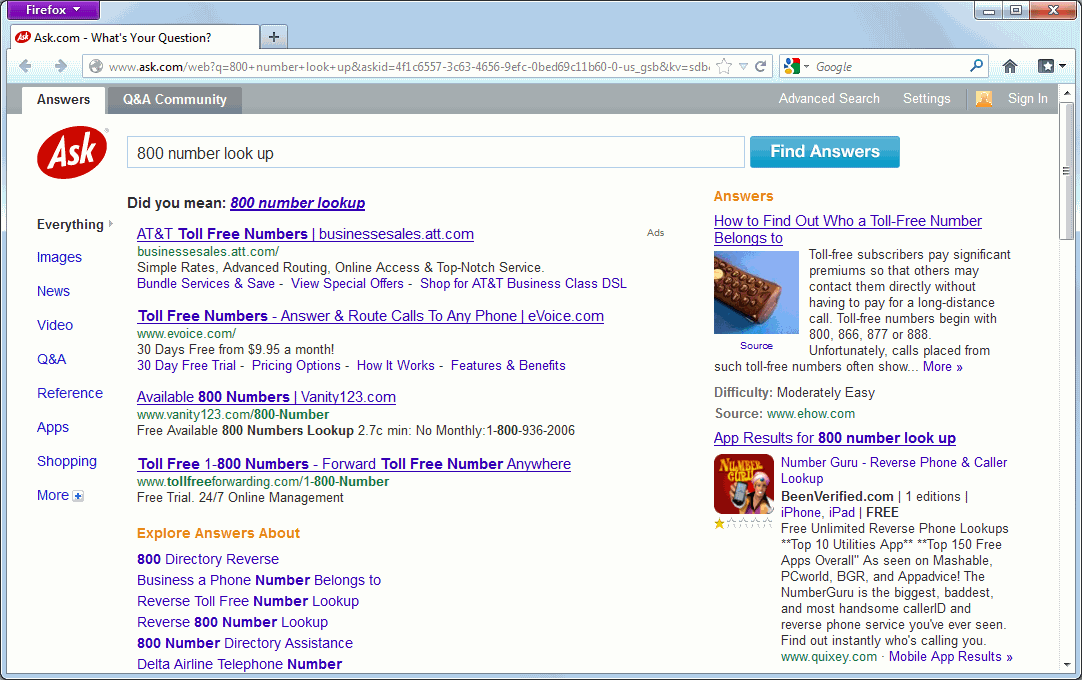Select the Ask.com browser tab

pos(135,37)
